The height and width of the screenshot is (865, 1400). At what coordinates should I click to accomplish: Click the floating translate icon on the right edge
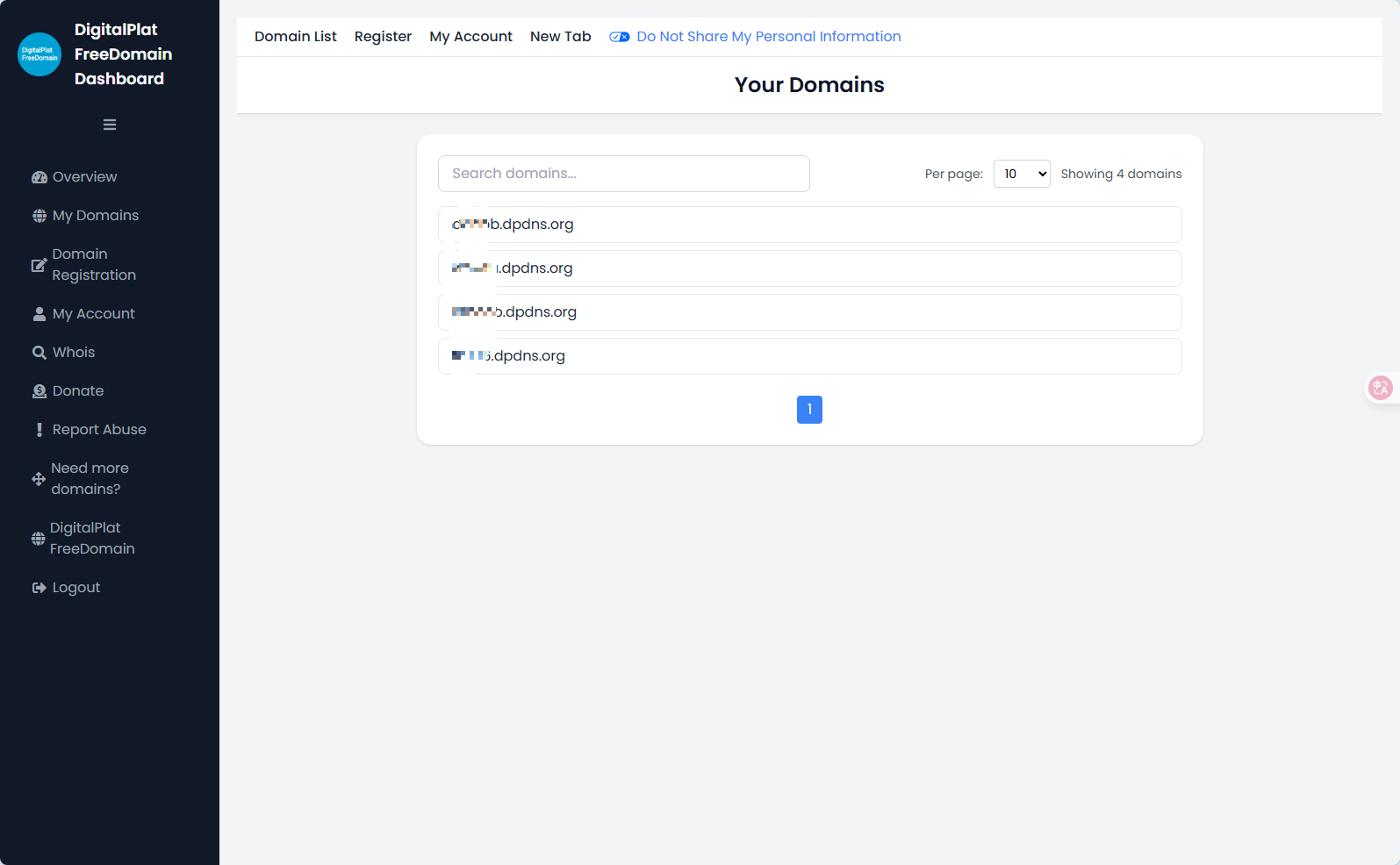tap(1381, 388)
